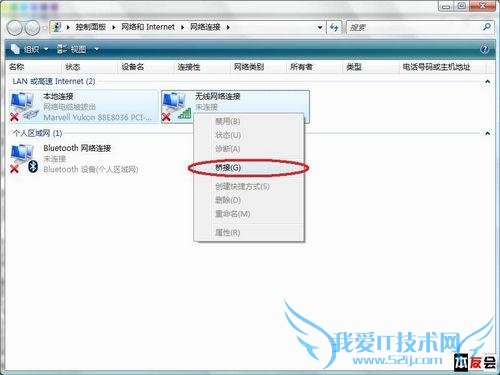Open the dropdown arrow next to 视图
The width and height of the screenshot is (500, 375).
point(97,49)
